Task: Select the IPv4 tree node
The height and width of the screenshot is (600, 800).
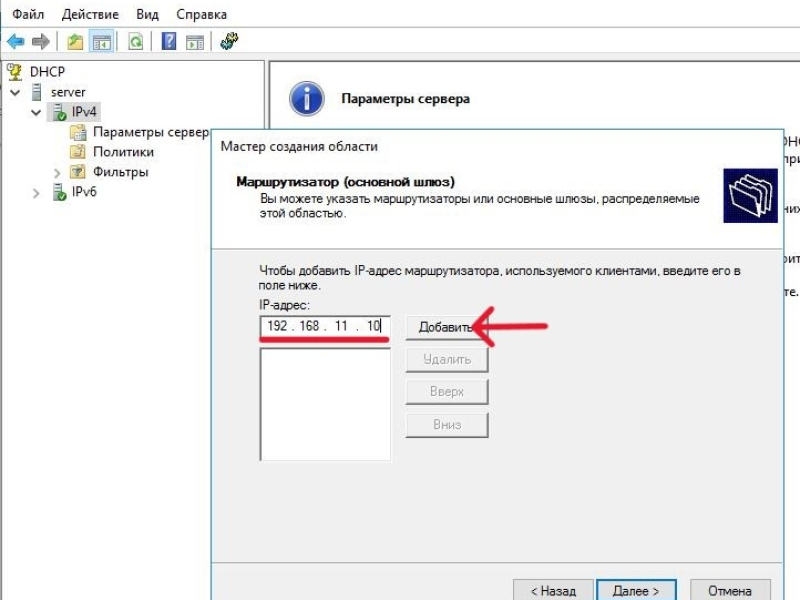Action: (x=84, y=112)
